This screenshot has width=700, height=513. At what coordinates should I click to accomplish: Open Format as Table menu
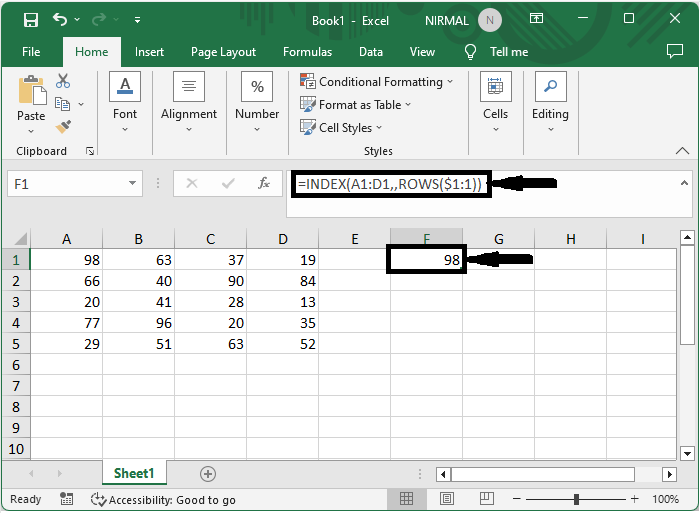[x=355, y=104]
